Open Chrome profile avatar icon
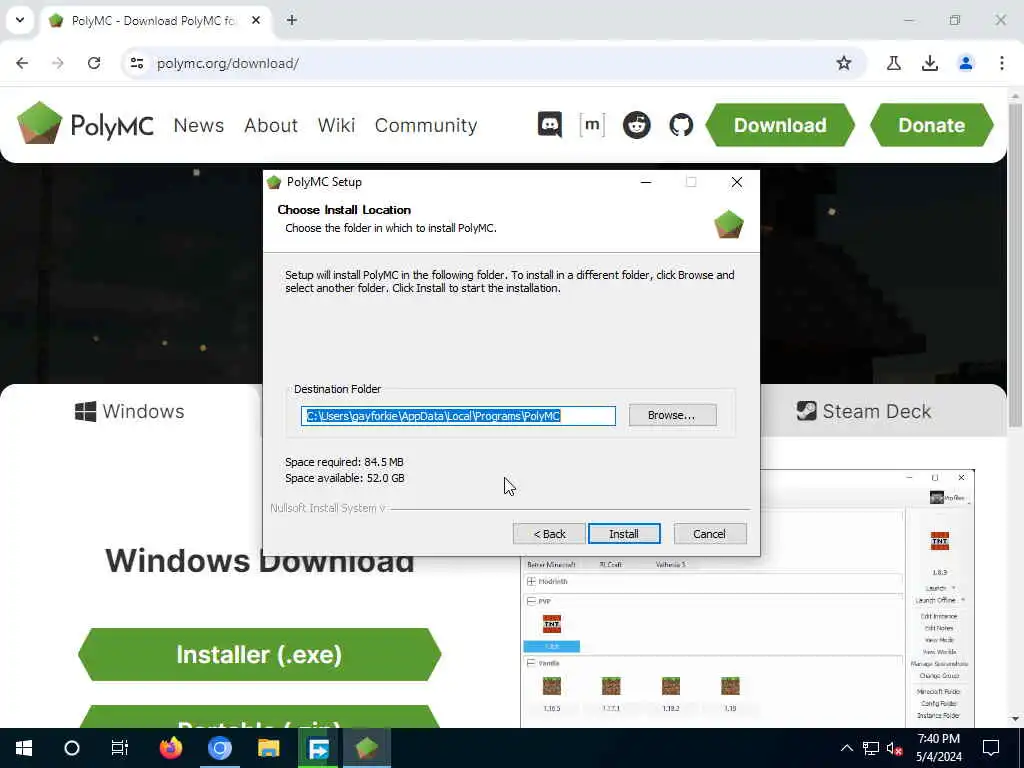1024x768 pixels. click(965, 63)
